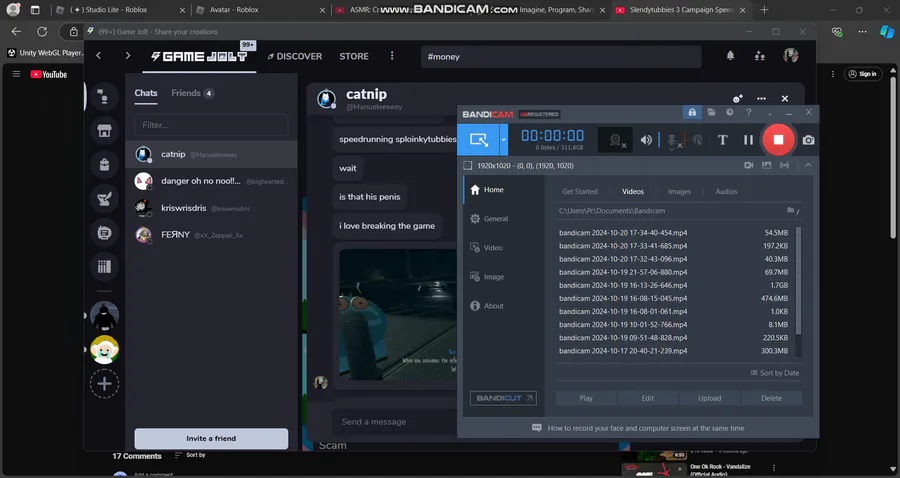Open the chat sidebar icon in Game Jolt
Viewport: 900px width, 478px height.
(x=104, y=97)
